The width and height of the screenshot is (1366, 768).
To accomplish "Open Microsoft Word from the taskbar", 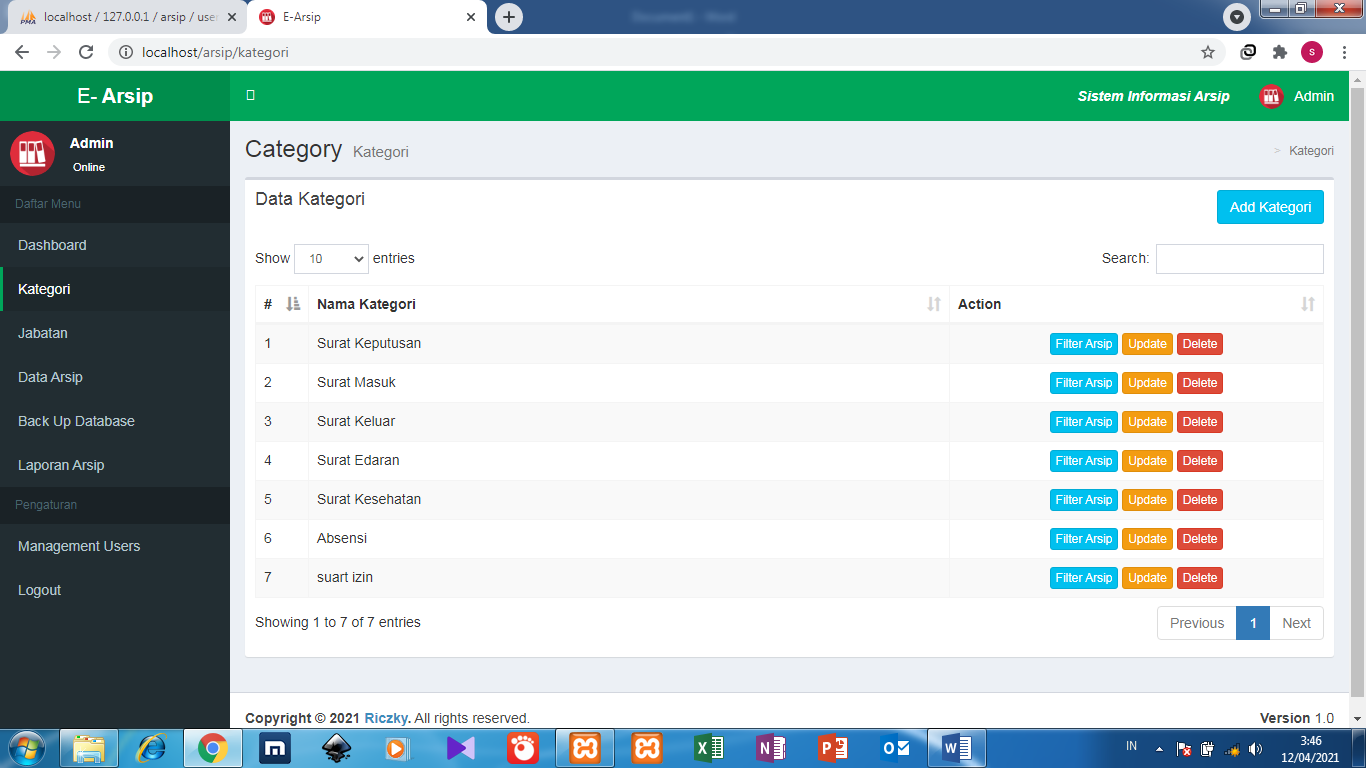I will click(x=957, y=747).
